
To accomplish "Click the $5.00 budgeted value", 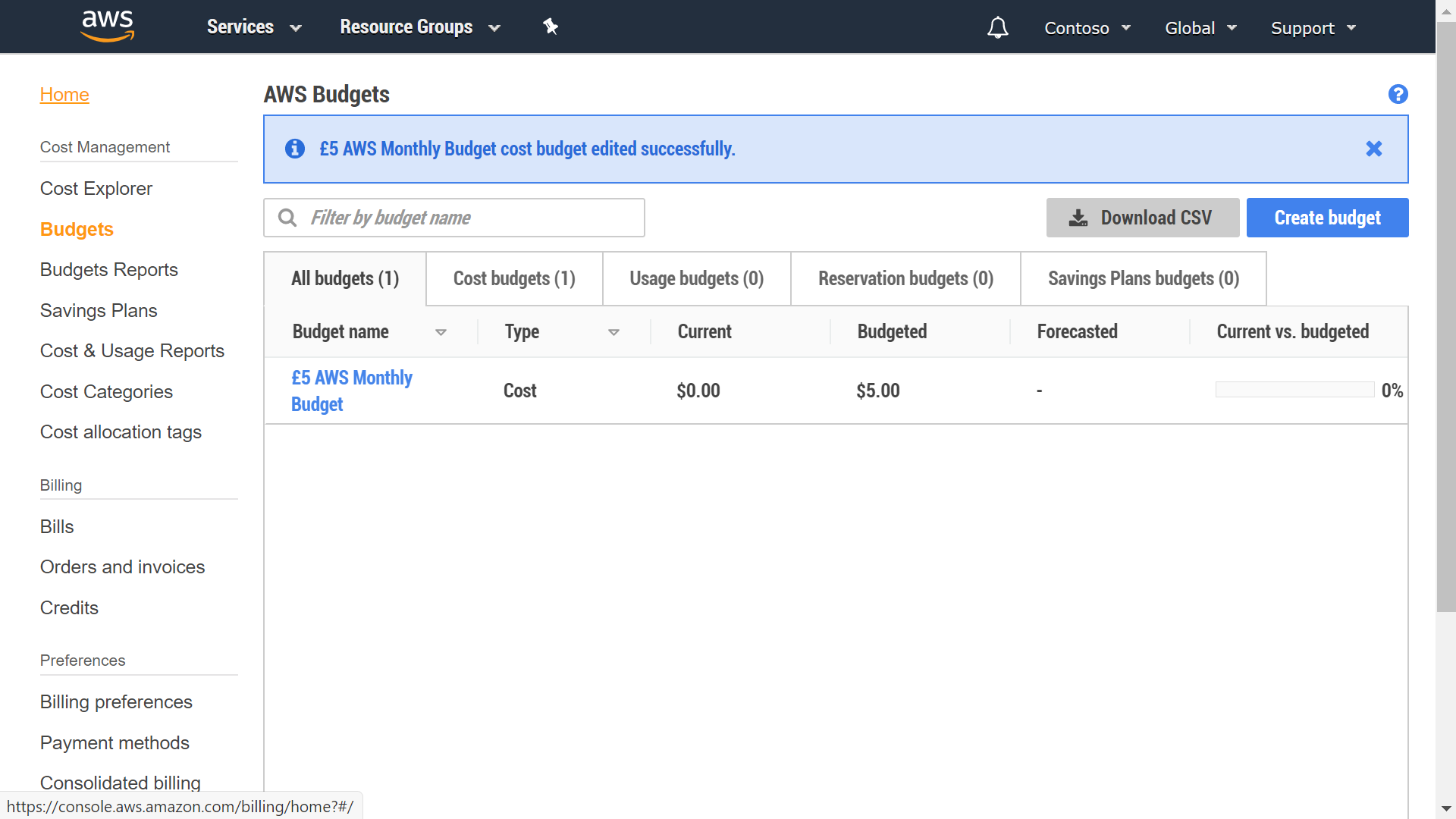I will pos(878,391).
